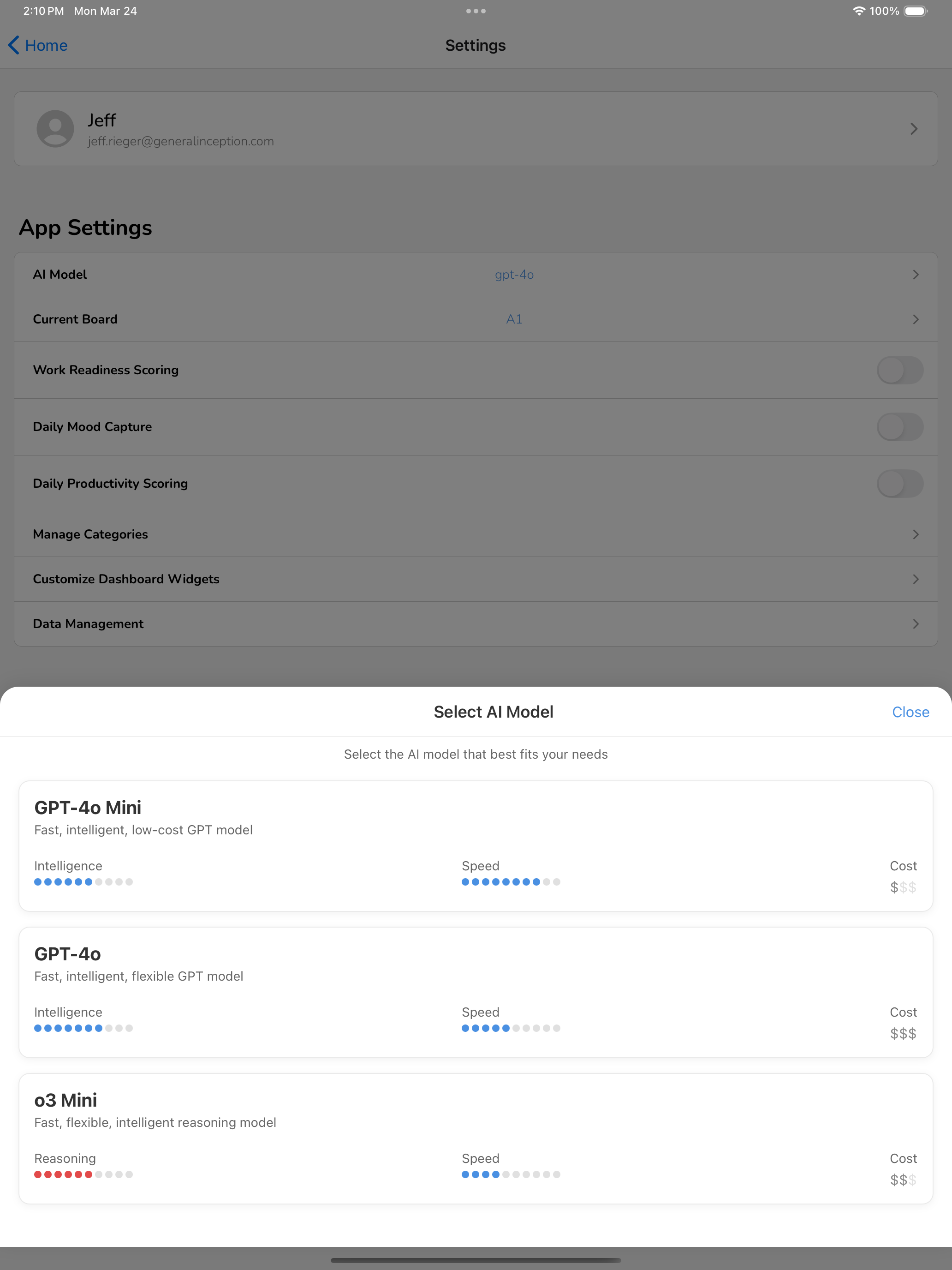Click the GPT-4o Mini Speed dots
Image resolution: width=952 pixels, height=1270 pixels.
pyautogui.click(x=511, y=882)
